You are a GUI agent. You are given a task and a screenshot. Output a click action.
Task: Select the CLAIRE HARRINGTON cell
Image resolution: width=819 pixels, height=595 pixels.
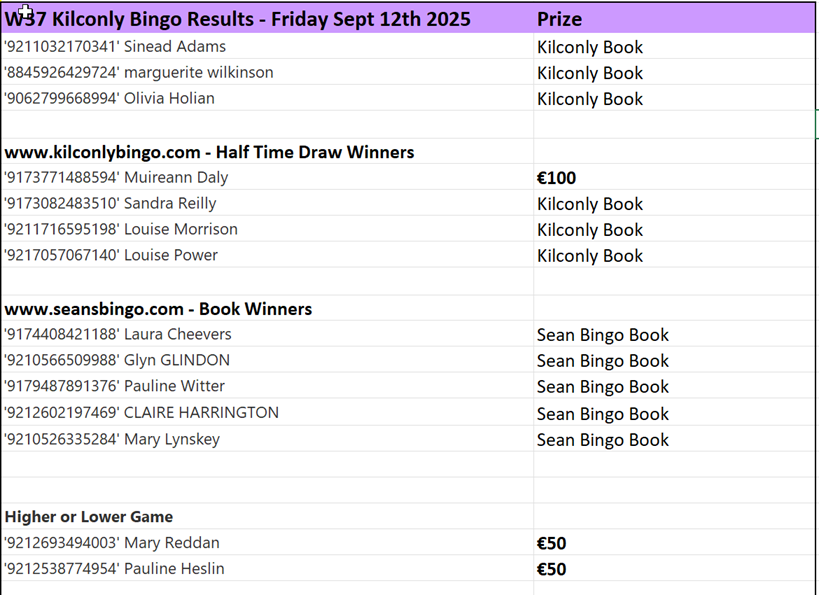267,413
